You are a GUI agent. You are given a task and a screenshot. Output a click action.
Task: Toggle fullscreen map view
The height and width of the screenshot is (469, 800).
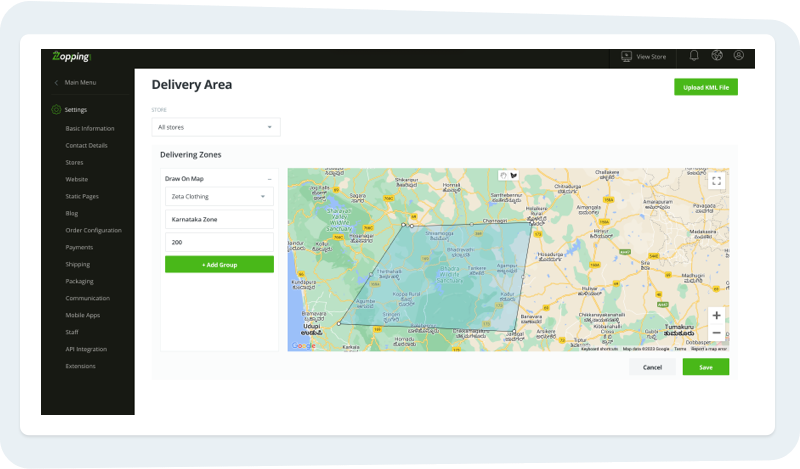coord(716,181)
